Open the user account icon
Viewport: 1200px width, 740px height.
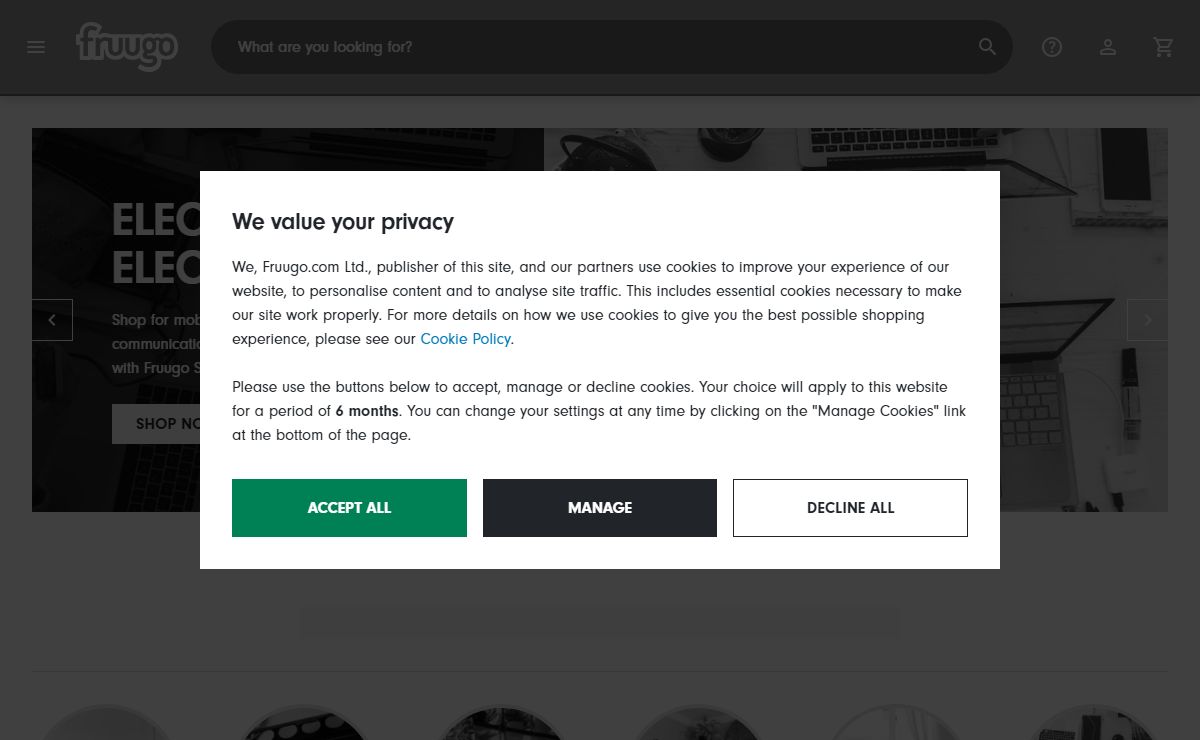click(1107, 47)
